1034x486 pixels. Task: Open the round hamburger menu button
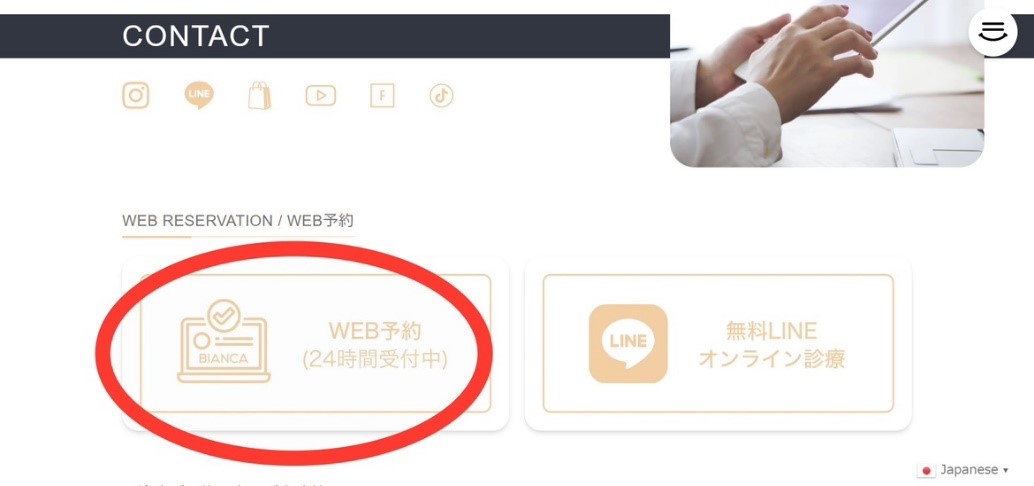coord(992,31)
